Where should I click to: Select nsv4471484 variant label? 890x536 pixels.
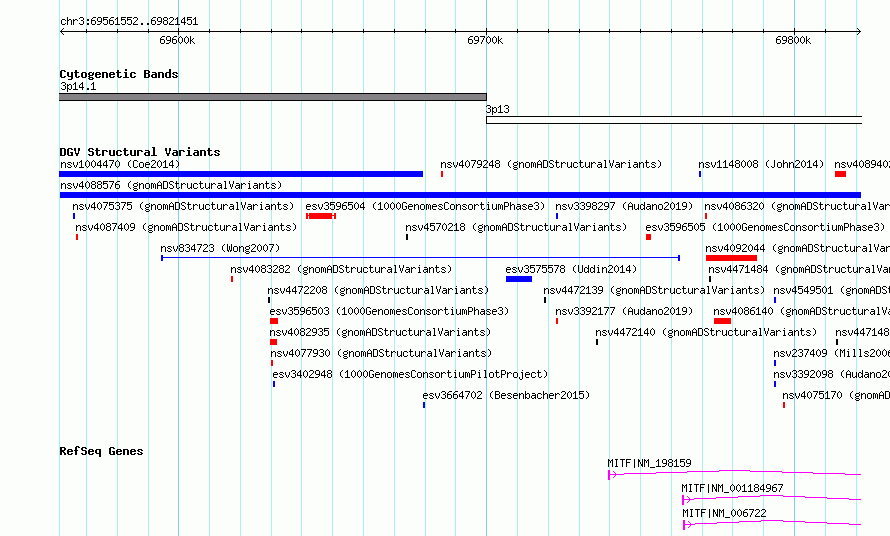799,269
